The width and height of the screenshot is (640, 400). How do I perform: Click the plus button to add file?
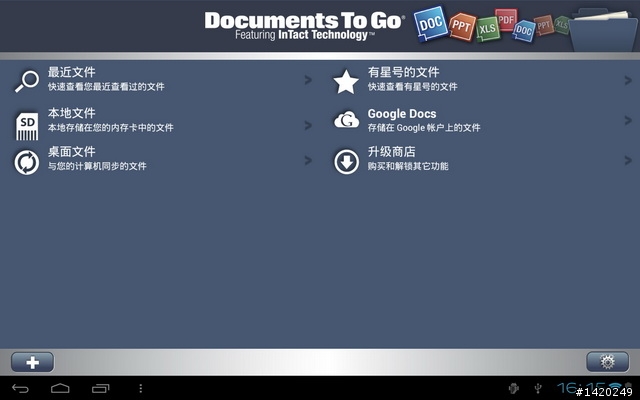click(32, 362)
